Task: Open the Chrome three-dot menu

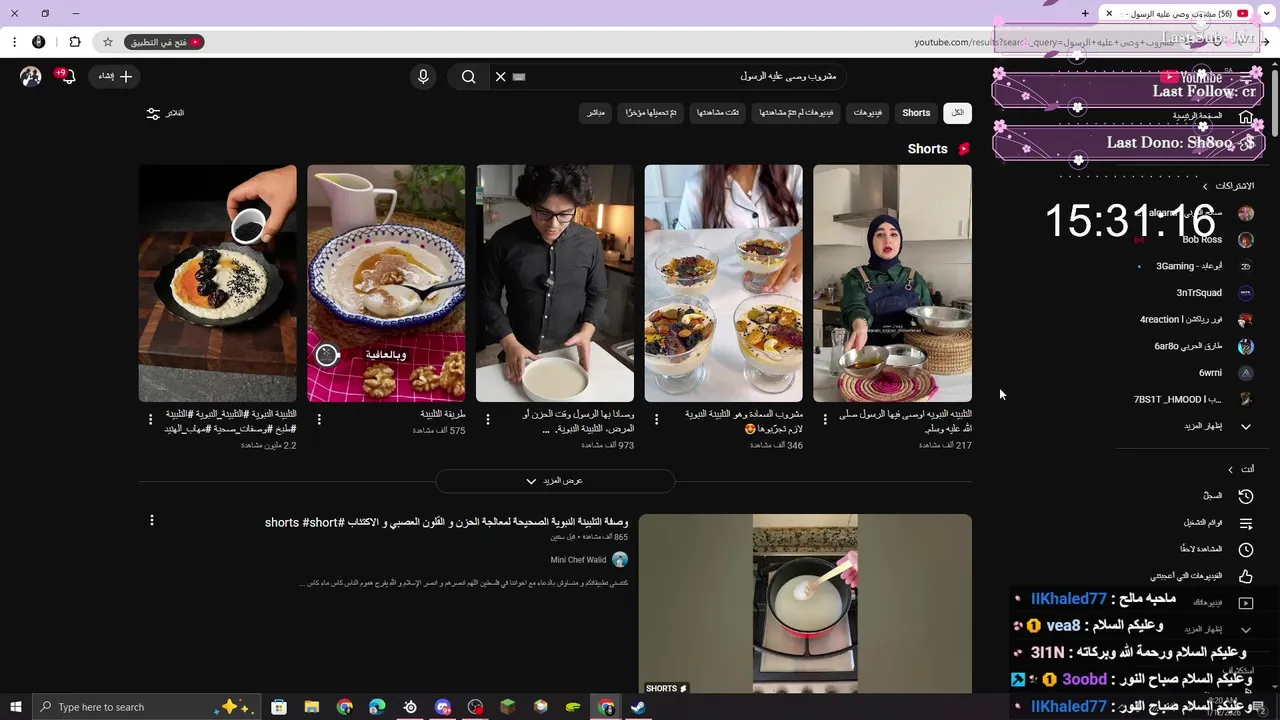Action: tap(14, 42)
